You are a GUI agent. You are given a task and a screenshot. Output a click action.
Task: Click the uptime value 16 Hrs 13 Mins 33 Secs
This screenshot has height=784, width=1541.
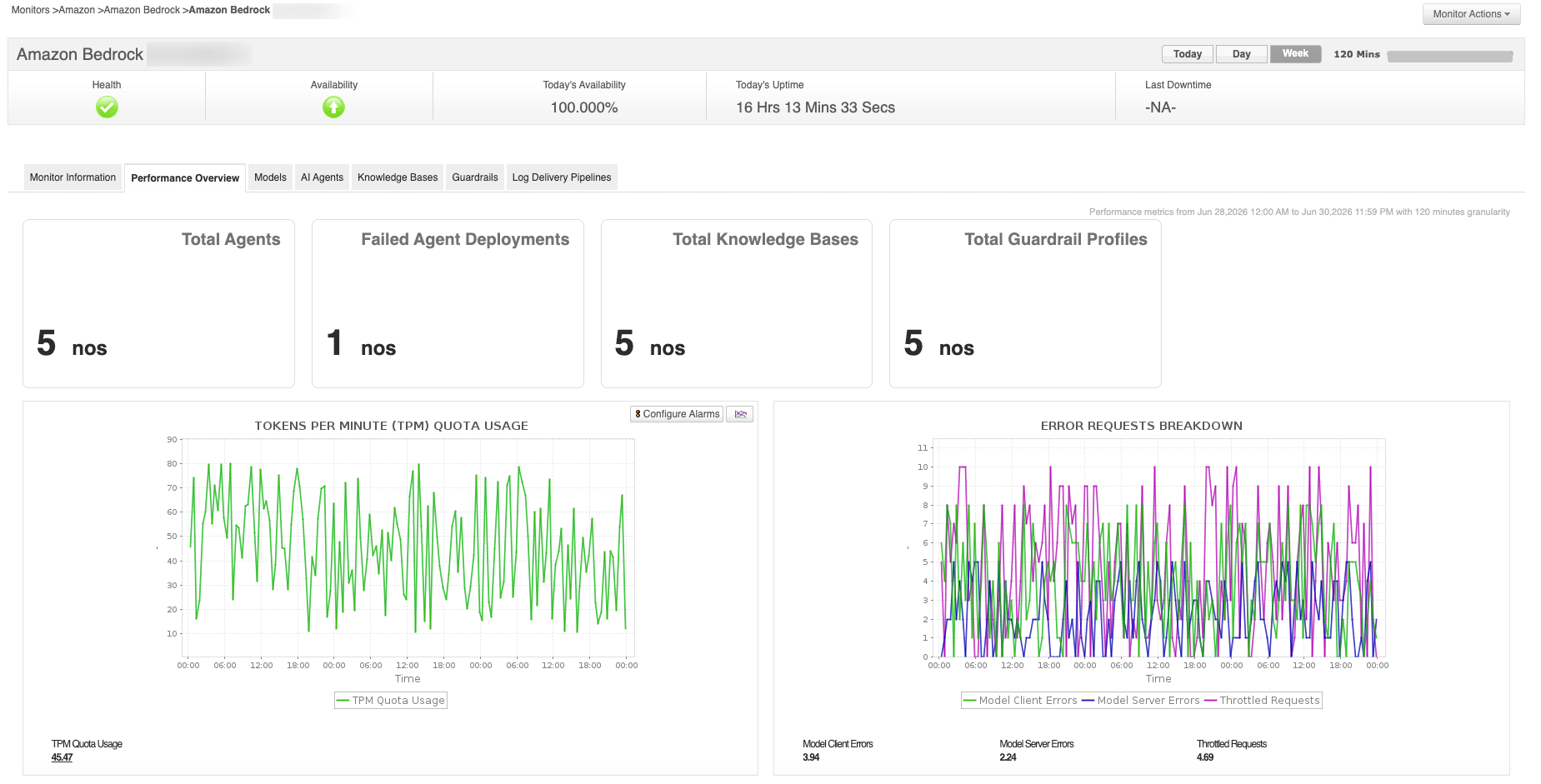(x=815, y=107)
